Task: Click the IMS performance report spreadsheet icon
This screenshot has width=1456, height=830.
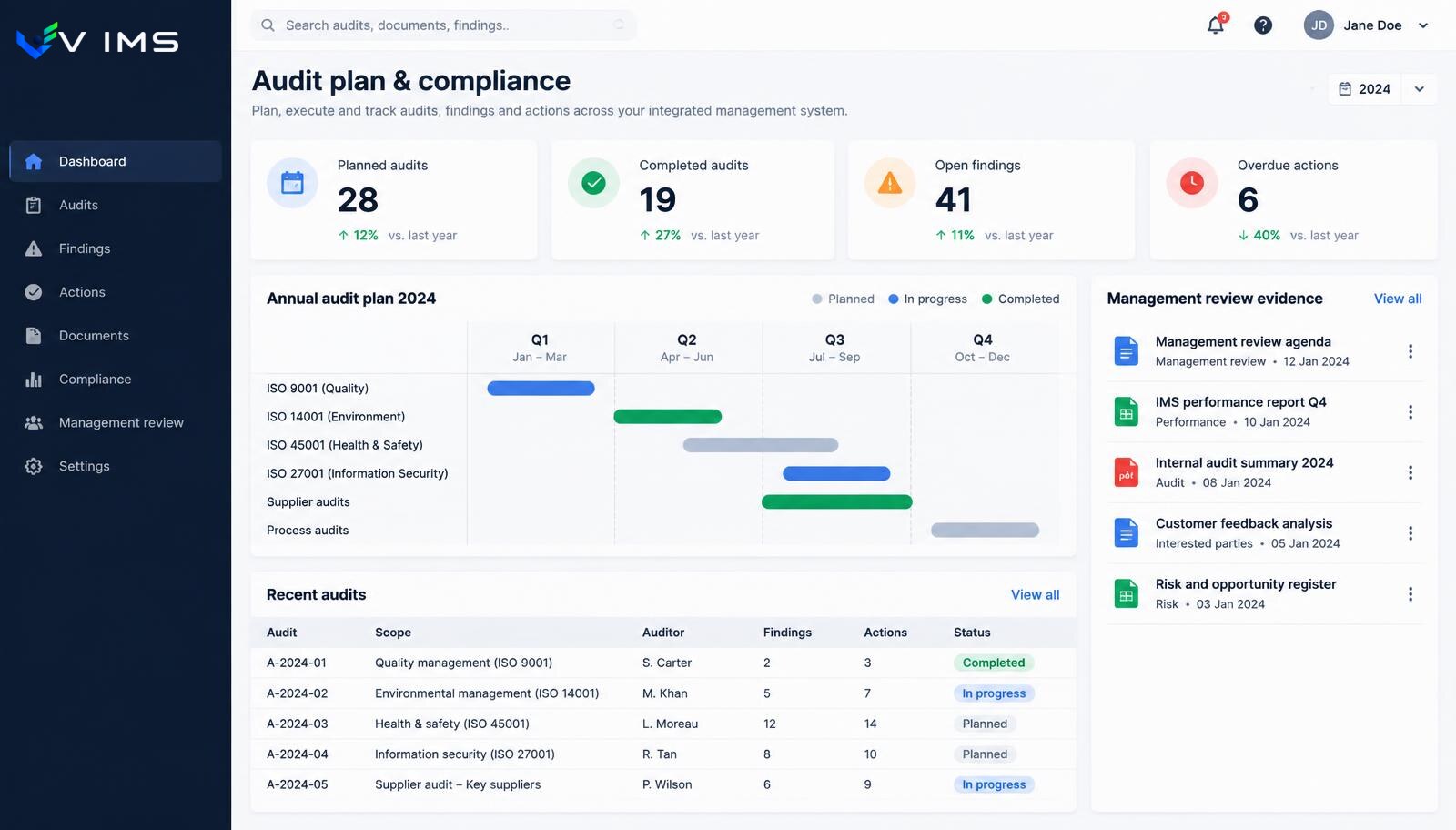Action: click(x=1127, y=411)
